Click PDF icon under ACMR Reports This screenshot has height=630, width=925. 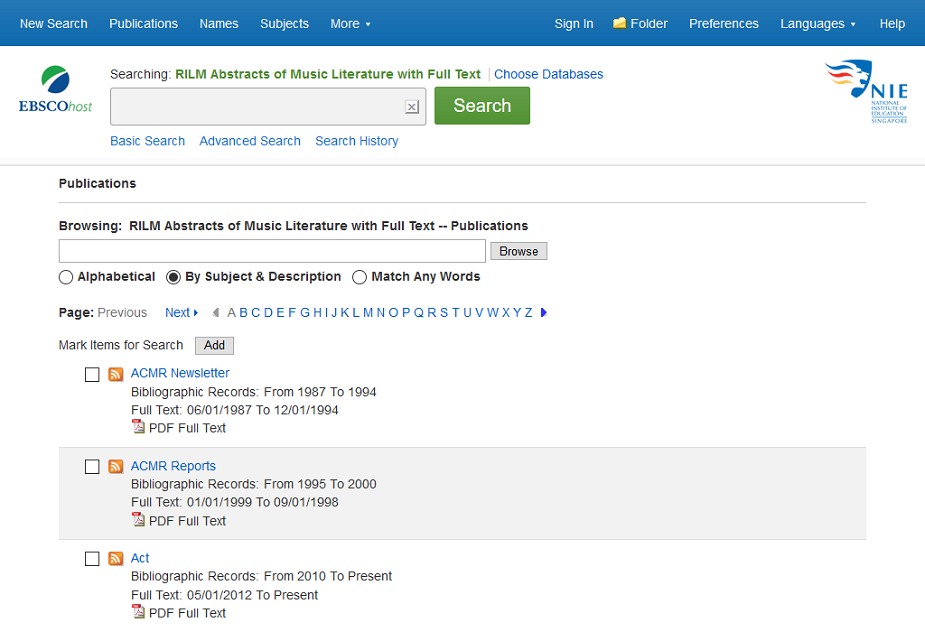138,519
